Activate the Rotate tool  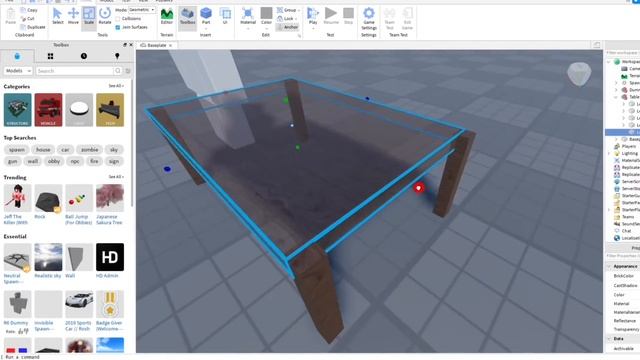(105, 16)
